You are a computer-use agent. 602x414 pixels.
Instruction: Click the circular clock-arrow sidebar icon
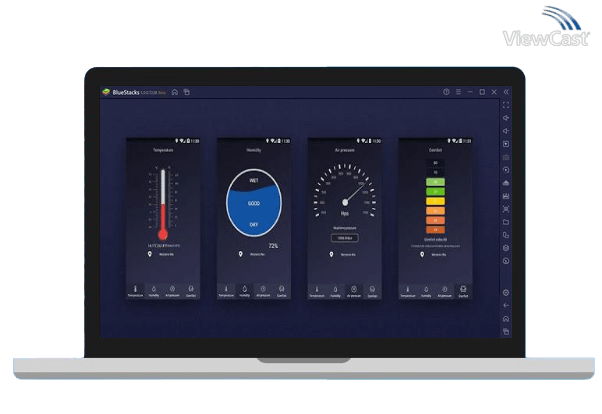click(x=506, y=261)
